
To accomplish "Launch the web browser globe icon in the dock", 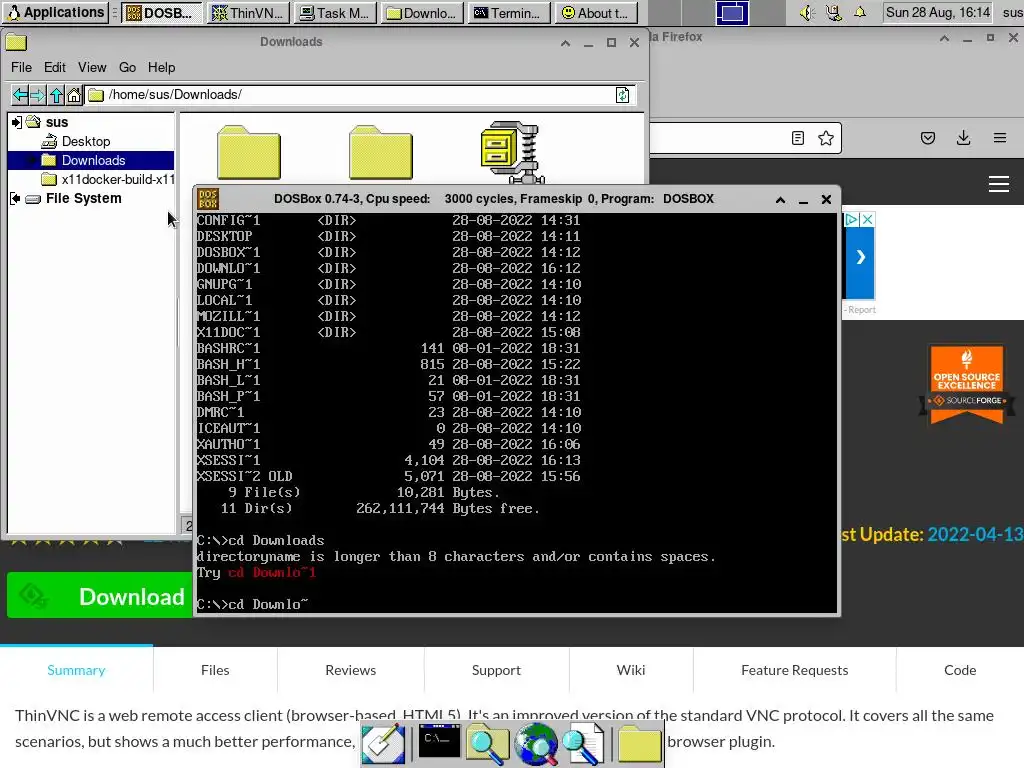I will [x=536, y=744].
